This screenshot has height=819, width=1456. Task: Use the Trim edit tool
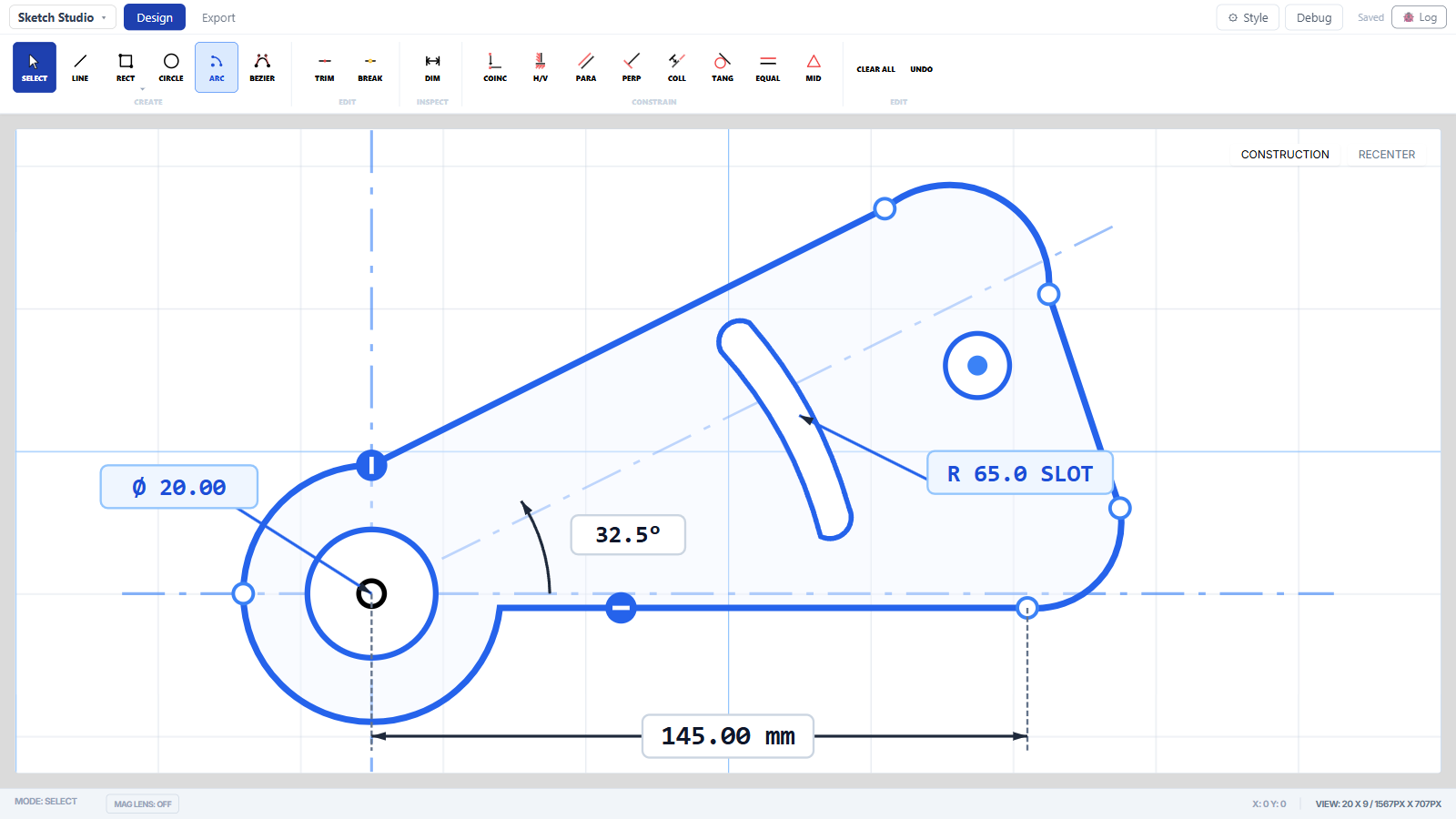[325, 67]
